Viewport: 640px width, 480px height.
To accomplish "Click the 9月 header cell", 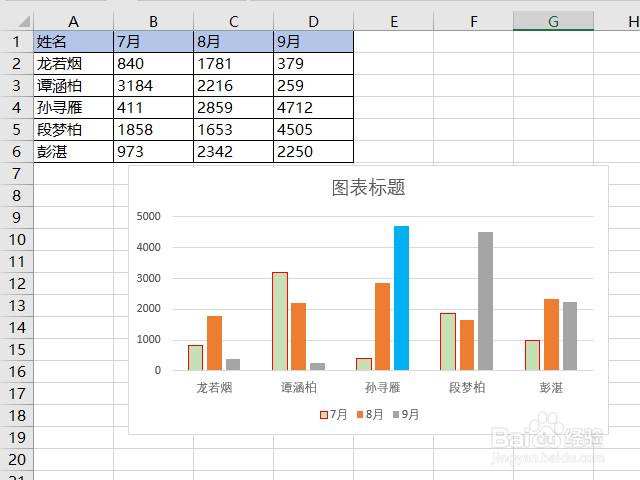I will [x=313, y=42].
